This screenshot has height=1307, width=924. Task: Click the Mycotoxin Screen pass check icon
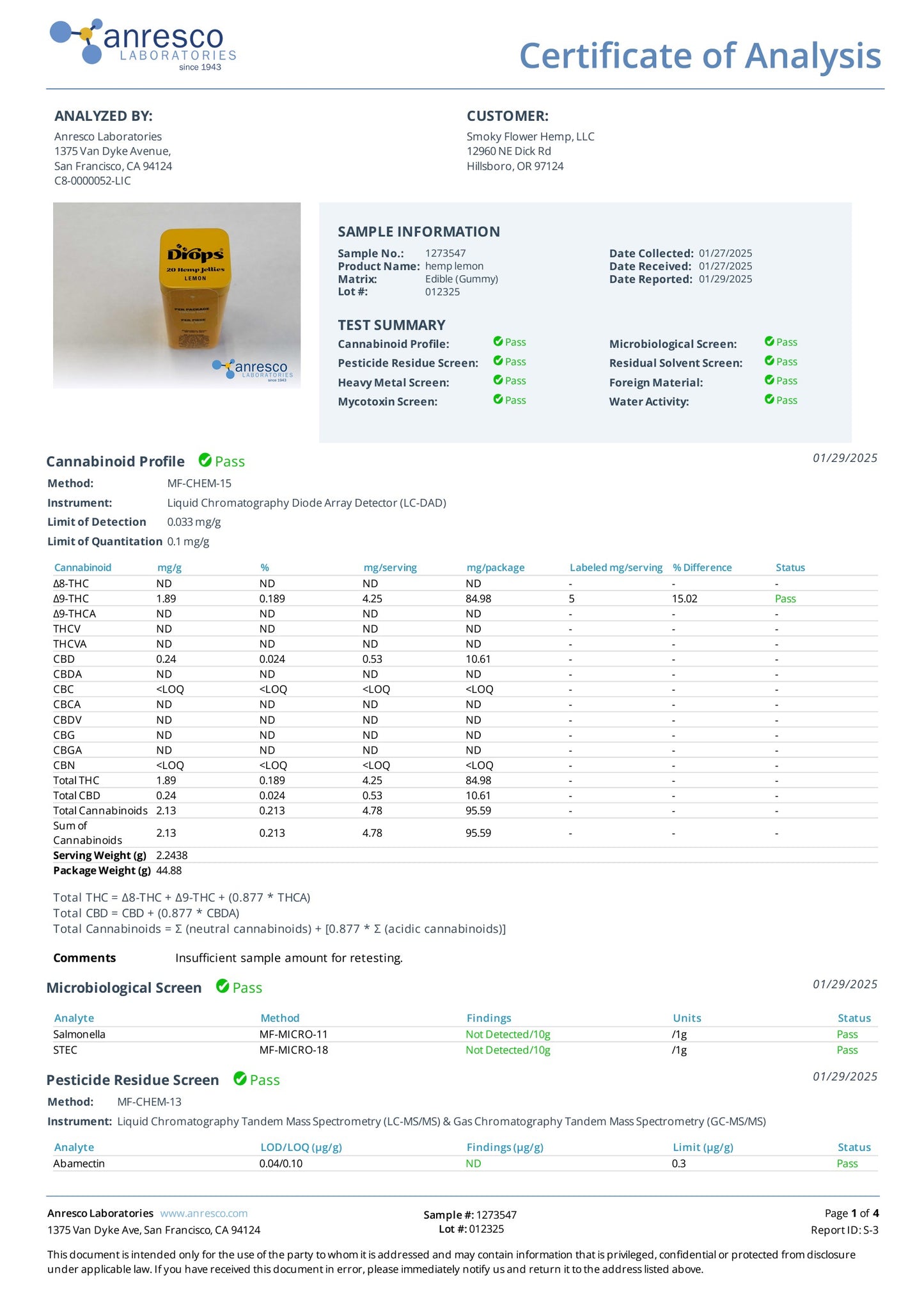[x=498, y=399]
